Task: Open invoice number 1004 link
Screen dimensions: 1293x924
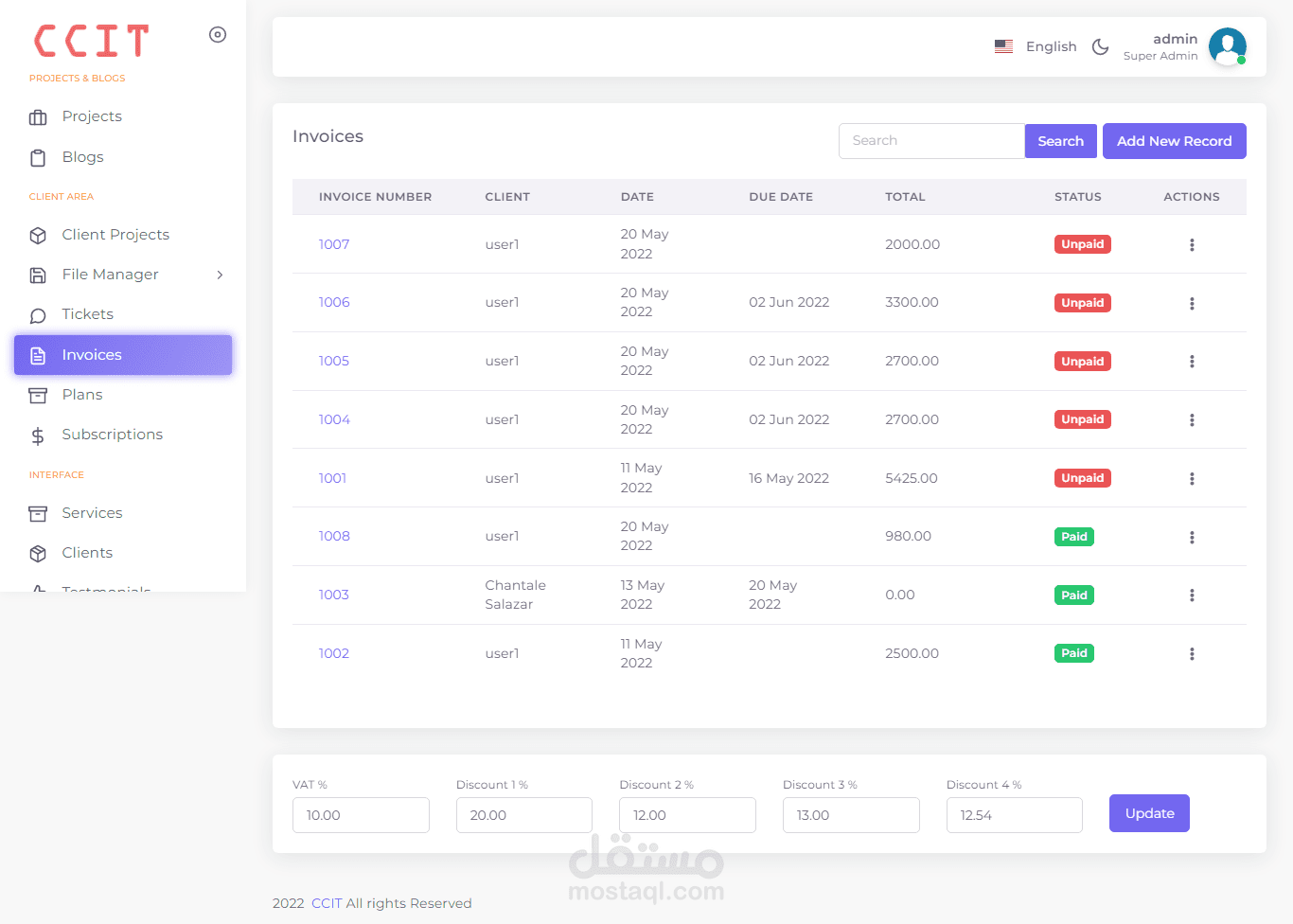Action: [334, 419]
